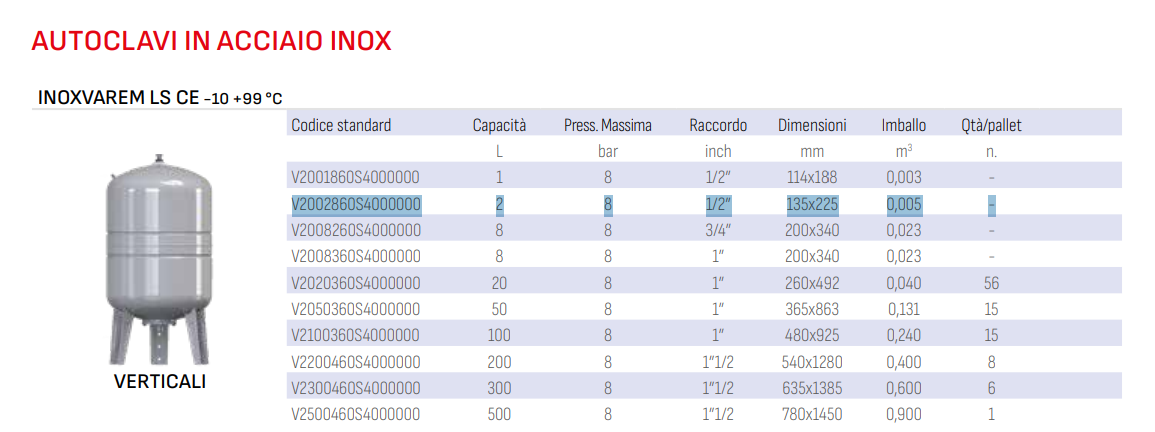Select product code V2020360S4000000
The width and height of the screenshot is (1155, 432).
(356, 283)
